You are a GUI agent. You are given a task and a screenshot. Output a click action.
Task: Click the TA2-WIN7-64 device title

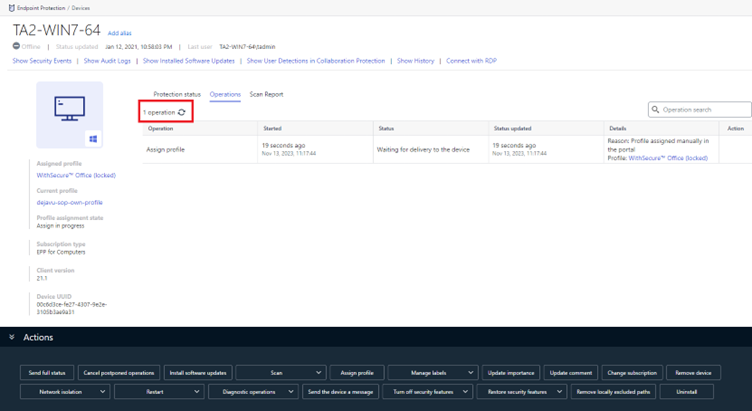point(57,30)
